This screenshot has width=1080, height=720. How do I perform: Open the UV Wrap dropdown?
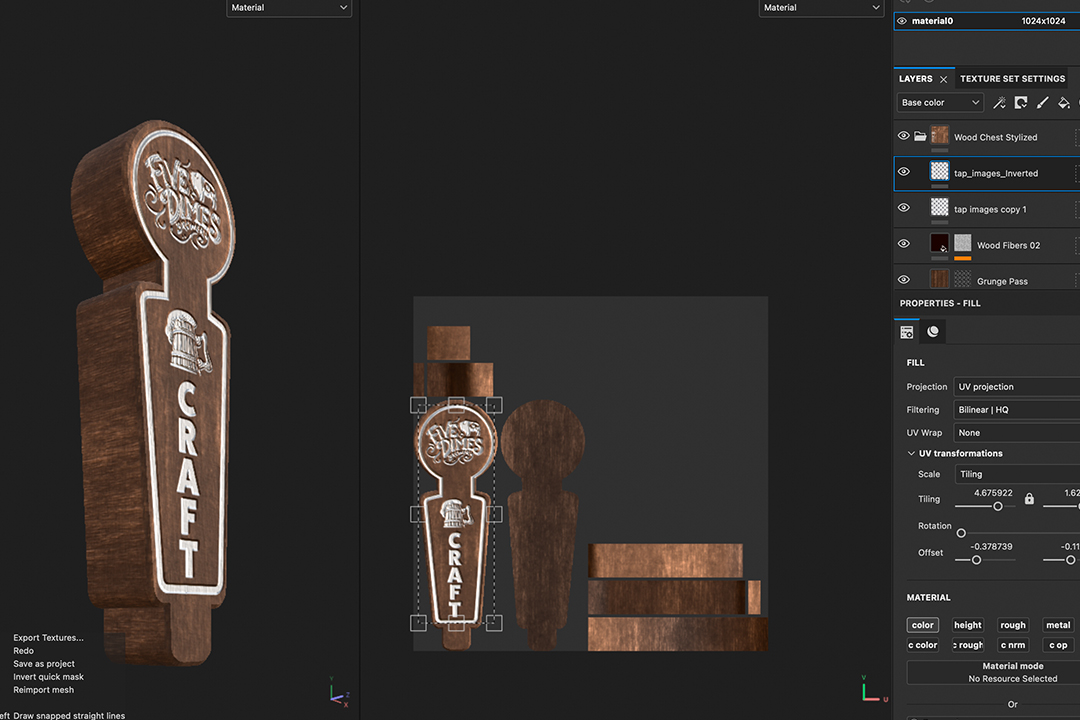coord(1017,433)
